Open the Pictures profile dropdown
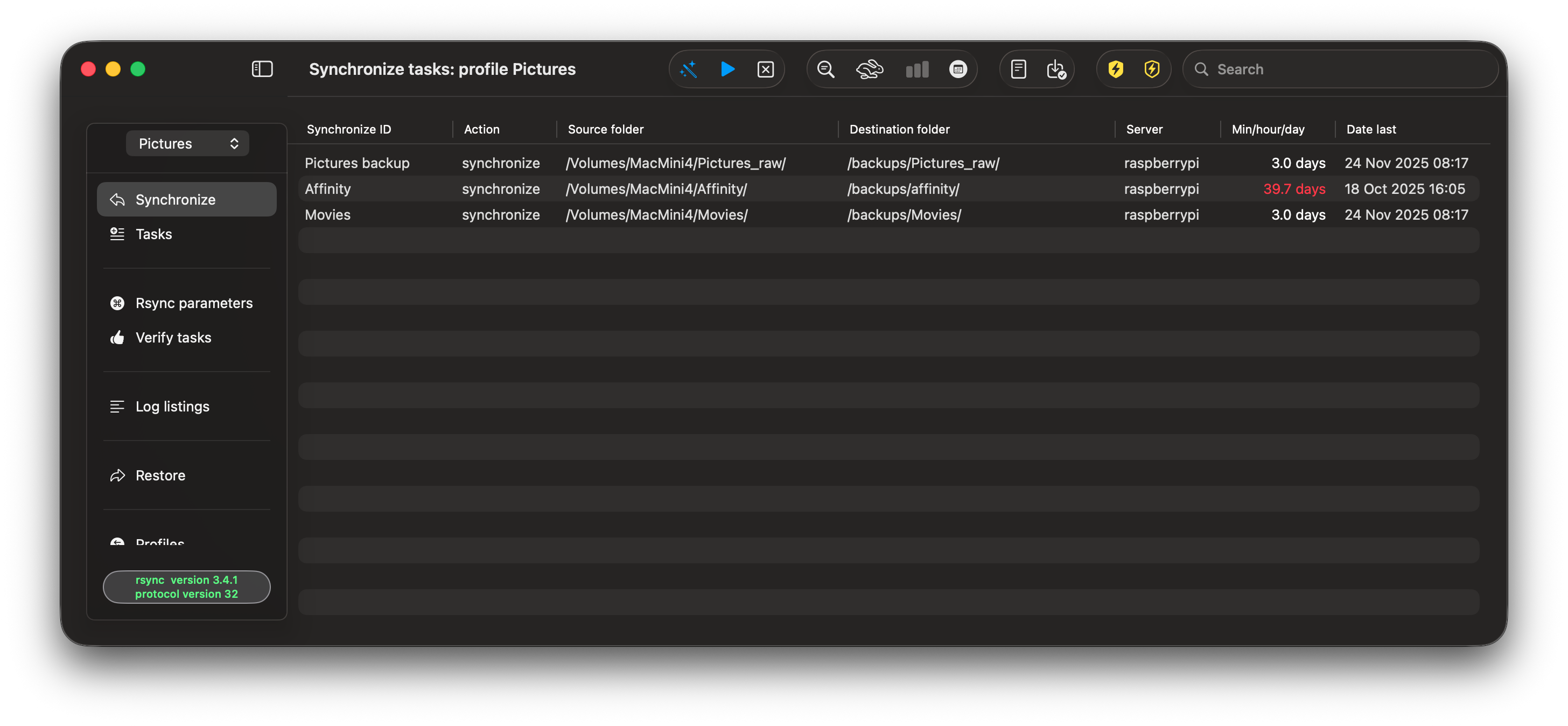The image size is (1568, 726). click(187, 144)
